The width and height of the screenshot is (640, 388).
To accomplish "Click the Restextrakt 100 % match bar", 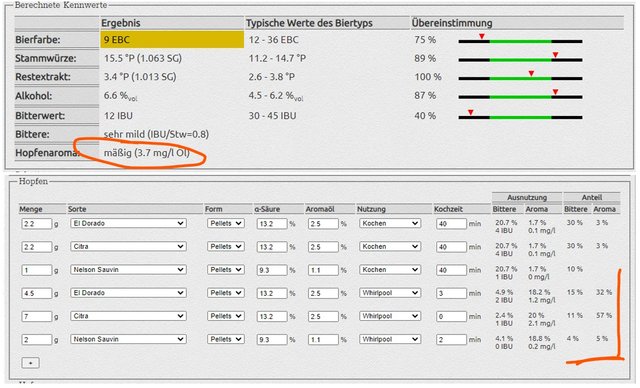I will click(x=520, y=78).
